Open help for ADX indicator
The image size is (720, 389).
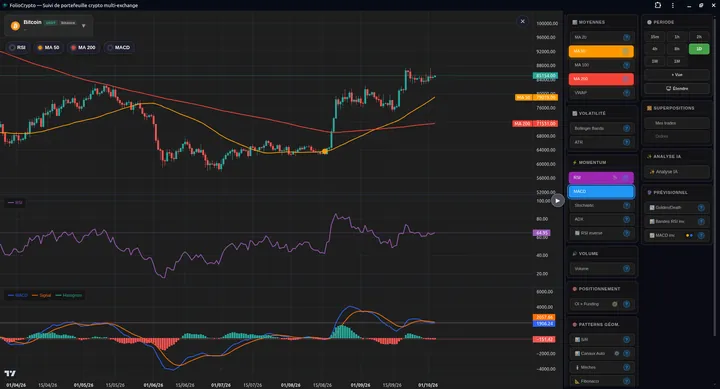(626, 220)
